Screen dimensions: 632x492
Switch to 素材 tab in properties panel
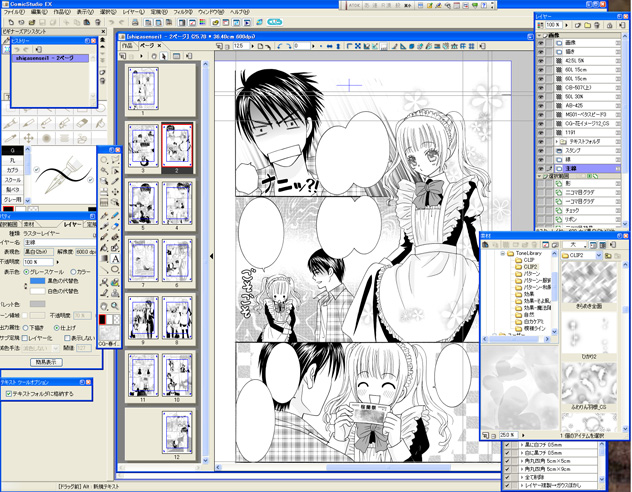click(x=29, y=224)
